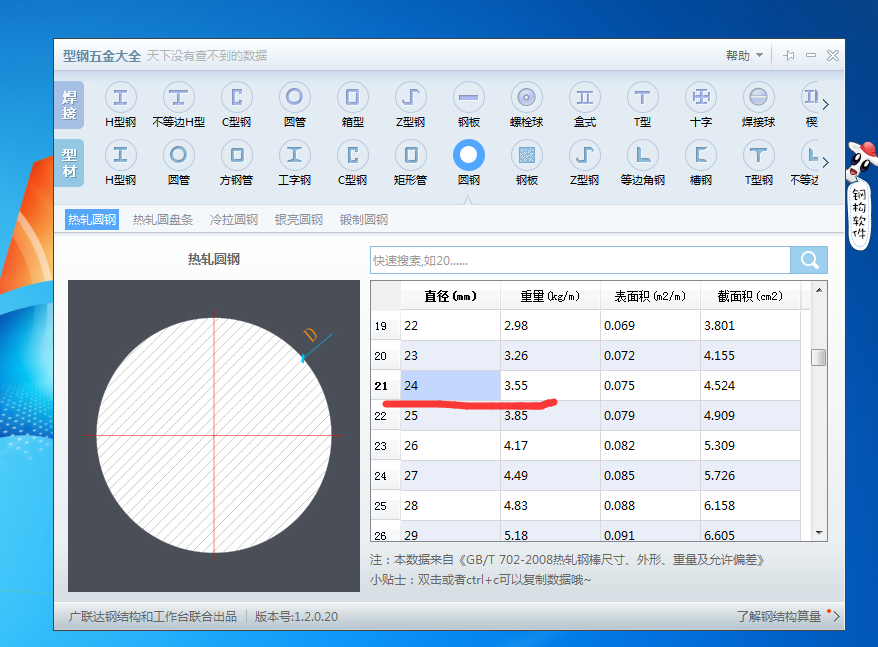Select H型钢 in the 型材 row

click(120, 162)
